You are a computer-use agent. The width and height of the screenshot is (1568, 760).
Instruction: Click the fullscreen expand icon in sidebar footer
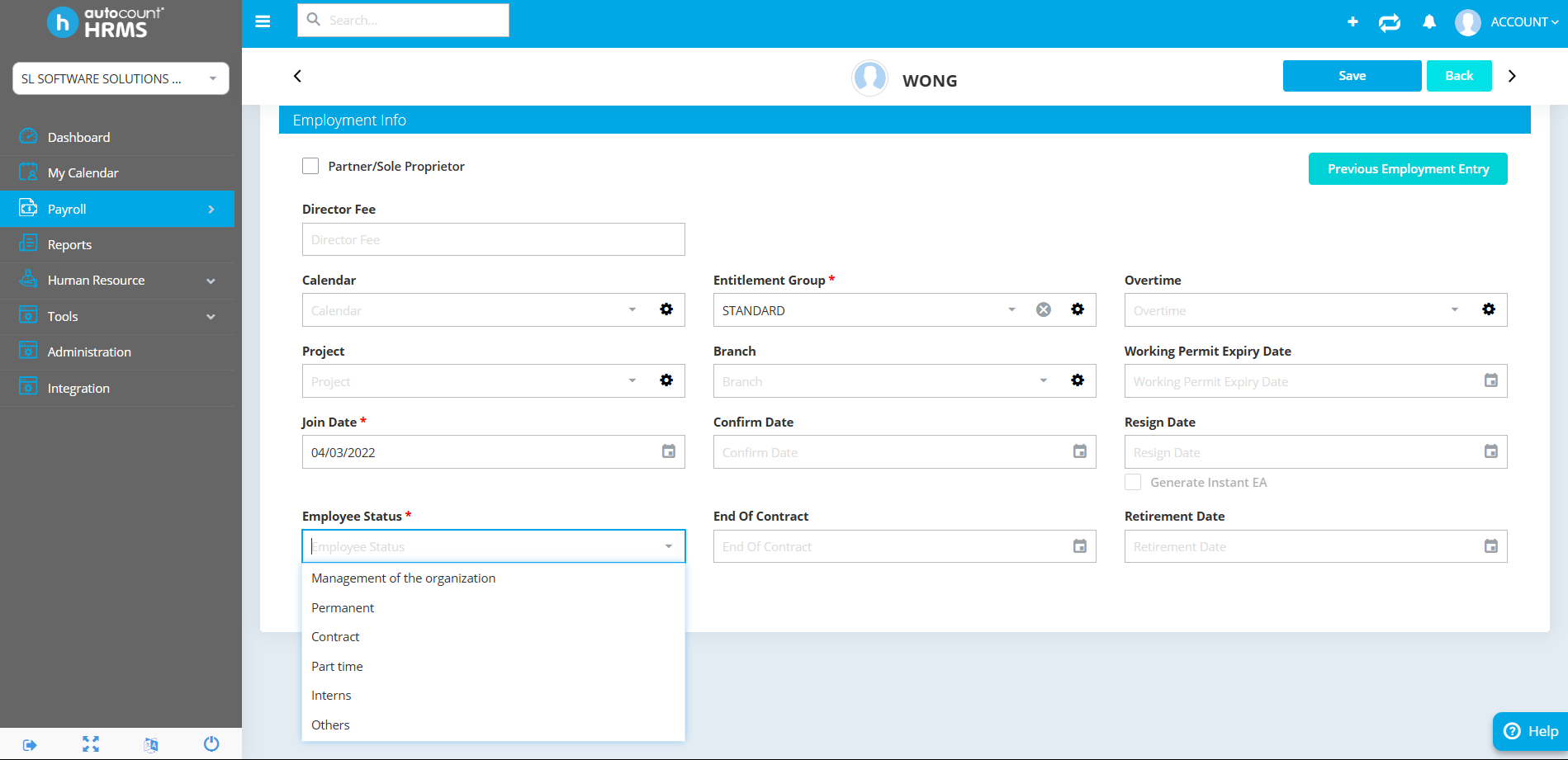point(91,743)
